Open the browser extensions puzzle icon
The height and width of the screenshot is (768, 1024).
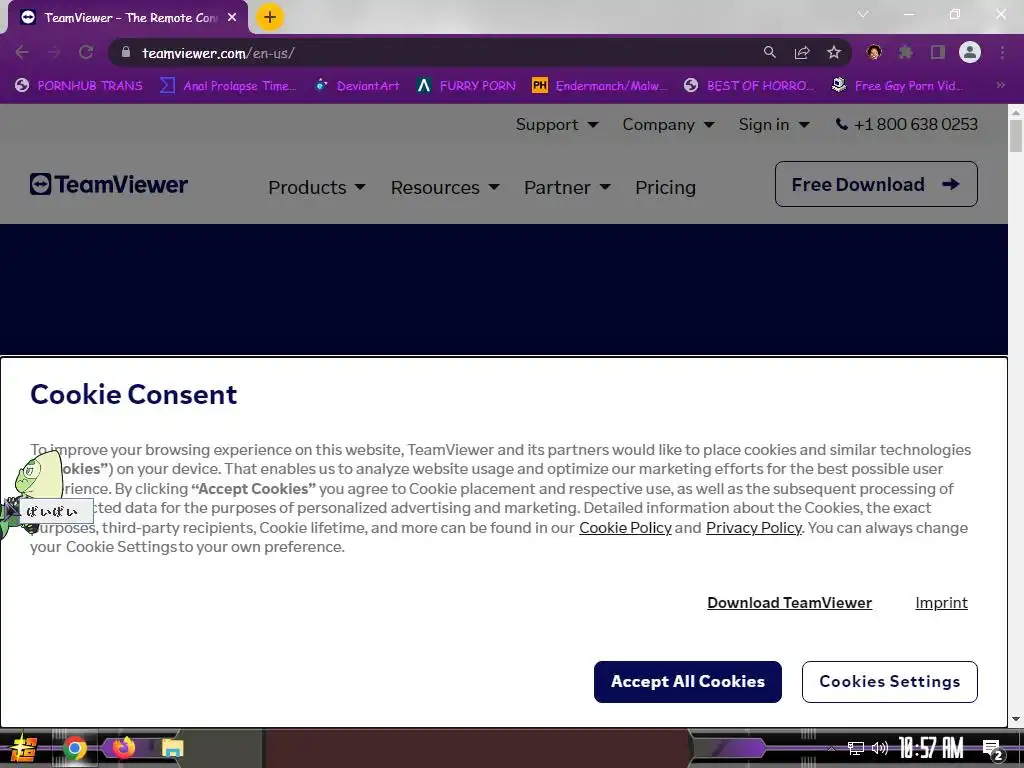tap(906, 52)
